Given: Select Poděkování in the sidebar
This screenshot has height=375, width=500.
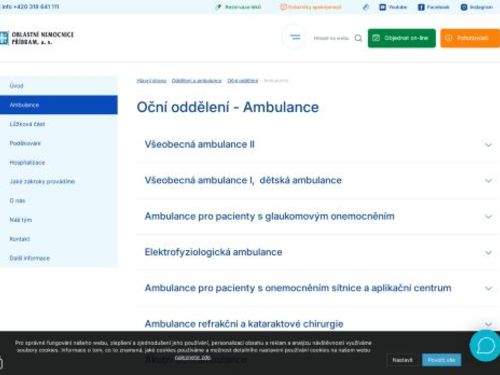Looking at the screenshot, I should tap(59, 143).
